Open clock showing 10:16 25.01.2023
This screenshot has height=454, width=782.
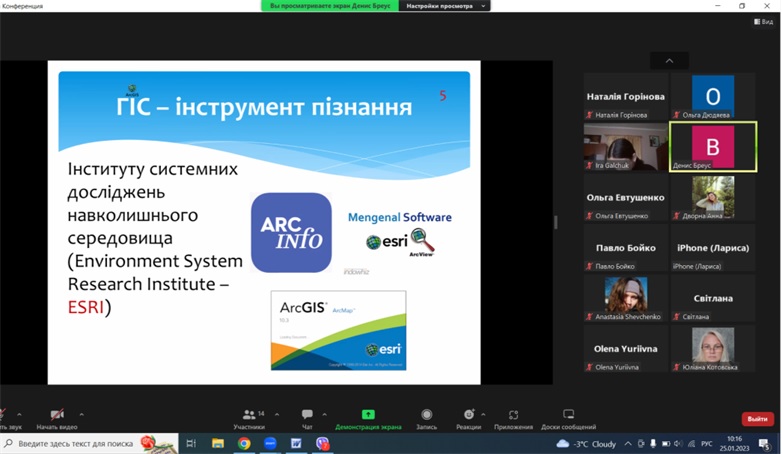pos(734,444)
